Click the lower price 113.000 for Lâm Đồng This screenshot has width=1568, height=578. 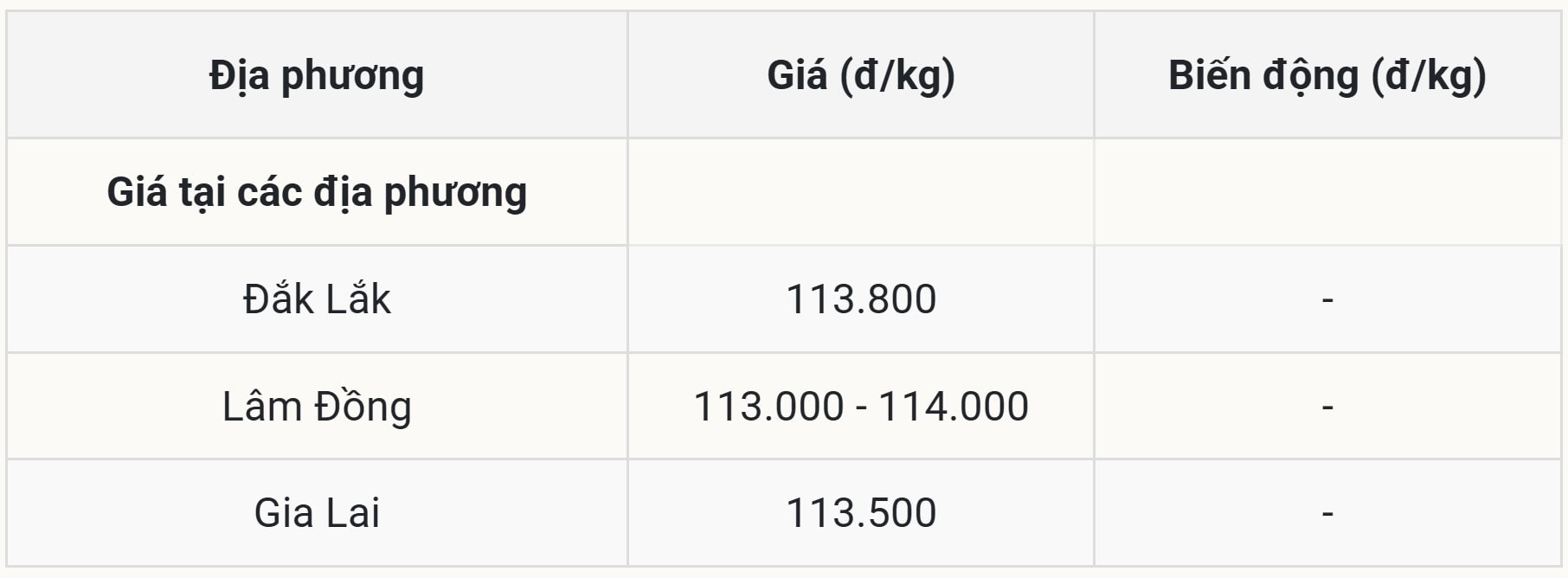point(768,406)
